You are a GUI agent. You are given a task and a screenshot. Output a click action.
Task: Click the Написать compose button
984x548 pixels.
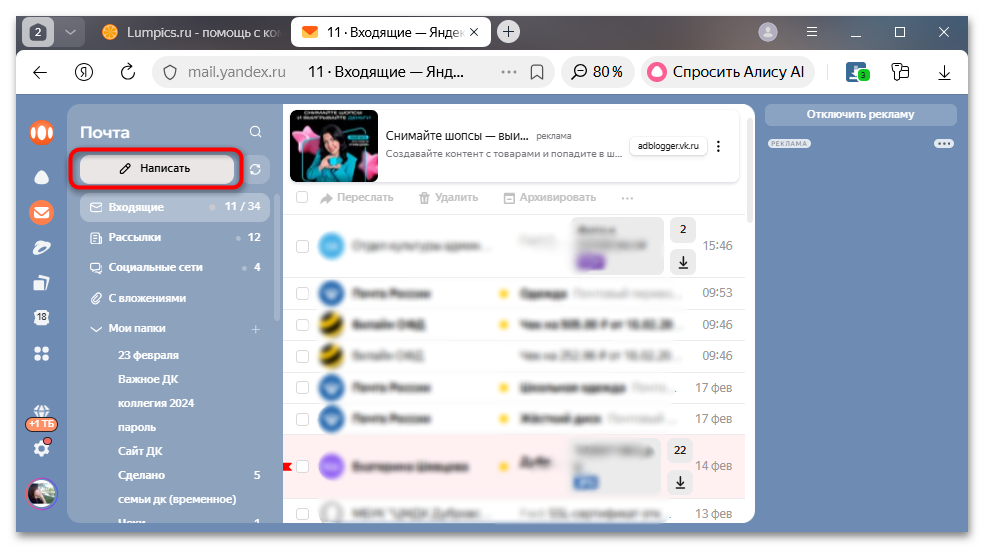pyautogui.click(x=156, y=169)
